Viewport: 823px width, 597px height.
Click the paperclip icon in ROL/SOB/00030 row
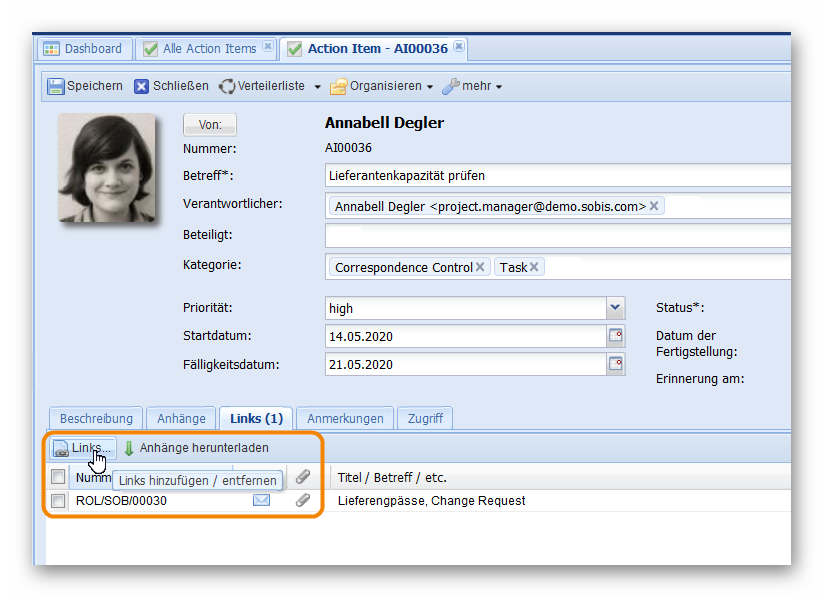coord(302,500)
